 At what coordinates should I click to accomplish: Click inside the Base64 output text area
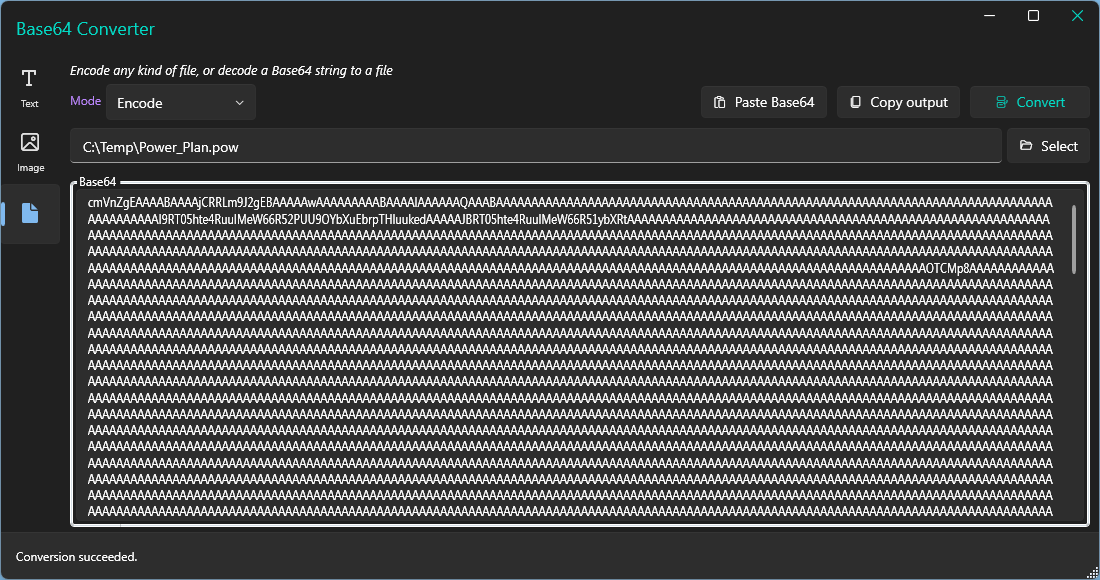pyautogui.click(x=570, y=360)
